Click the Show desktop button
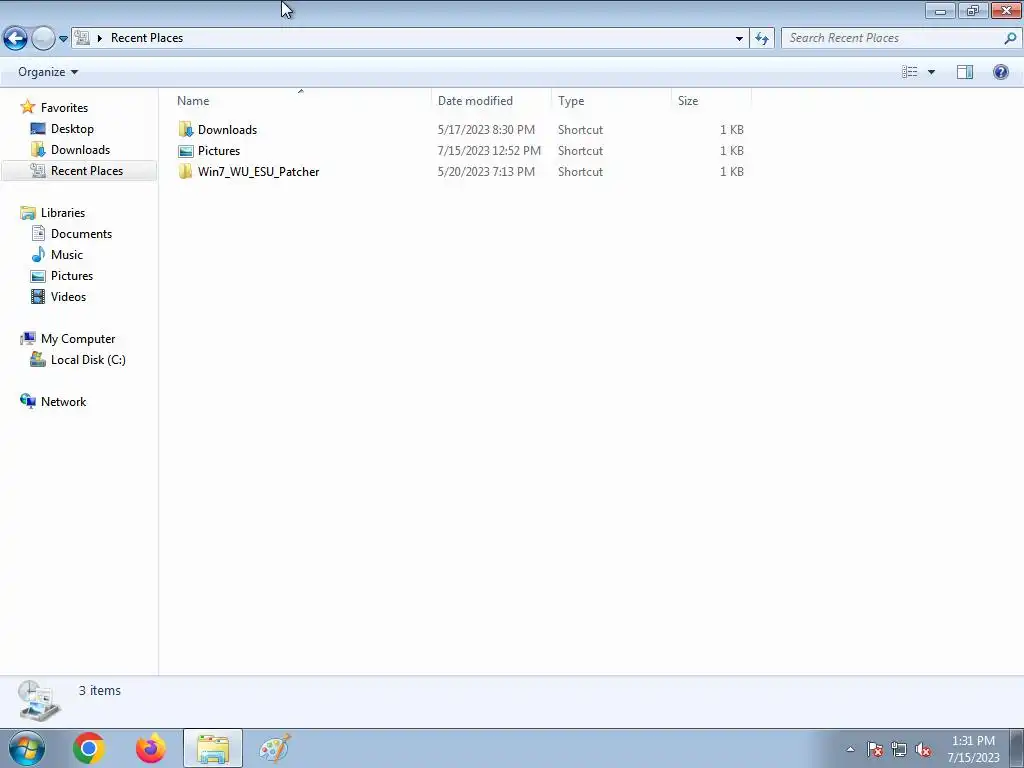The height and width of the screenshot is (768, 1024). [1017, 748]
